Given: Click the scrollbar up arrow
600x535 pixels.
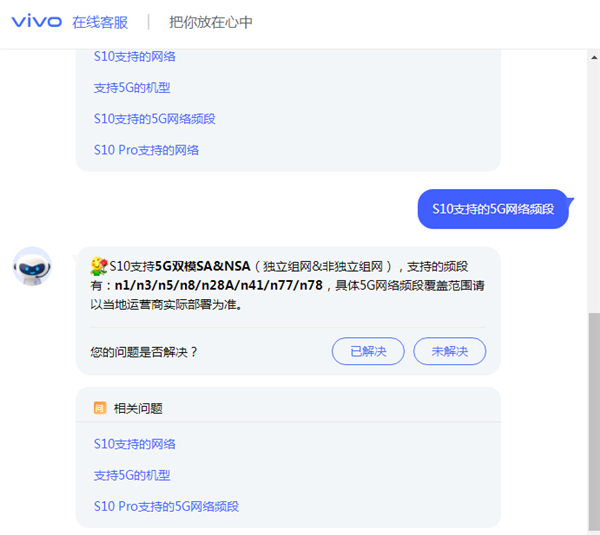Looking at the screenshot, I should [x=594, y=58].
